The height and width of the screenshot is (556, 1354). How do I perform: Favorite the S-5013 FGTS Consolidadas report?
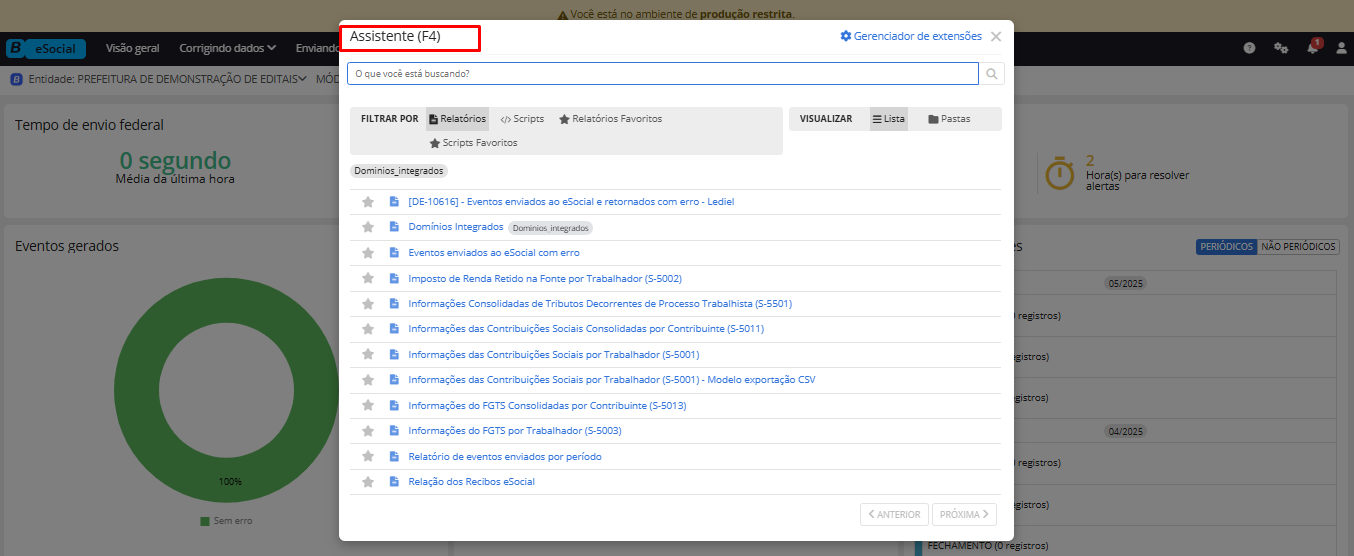[x=368, y=405]
